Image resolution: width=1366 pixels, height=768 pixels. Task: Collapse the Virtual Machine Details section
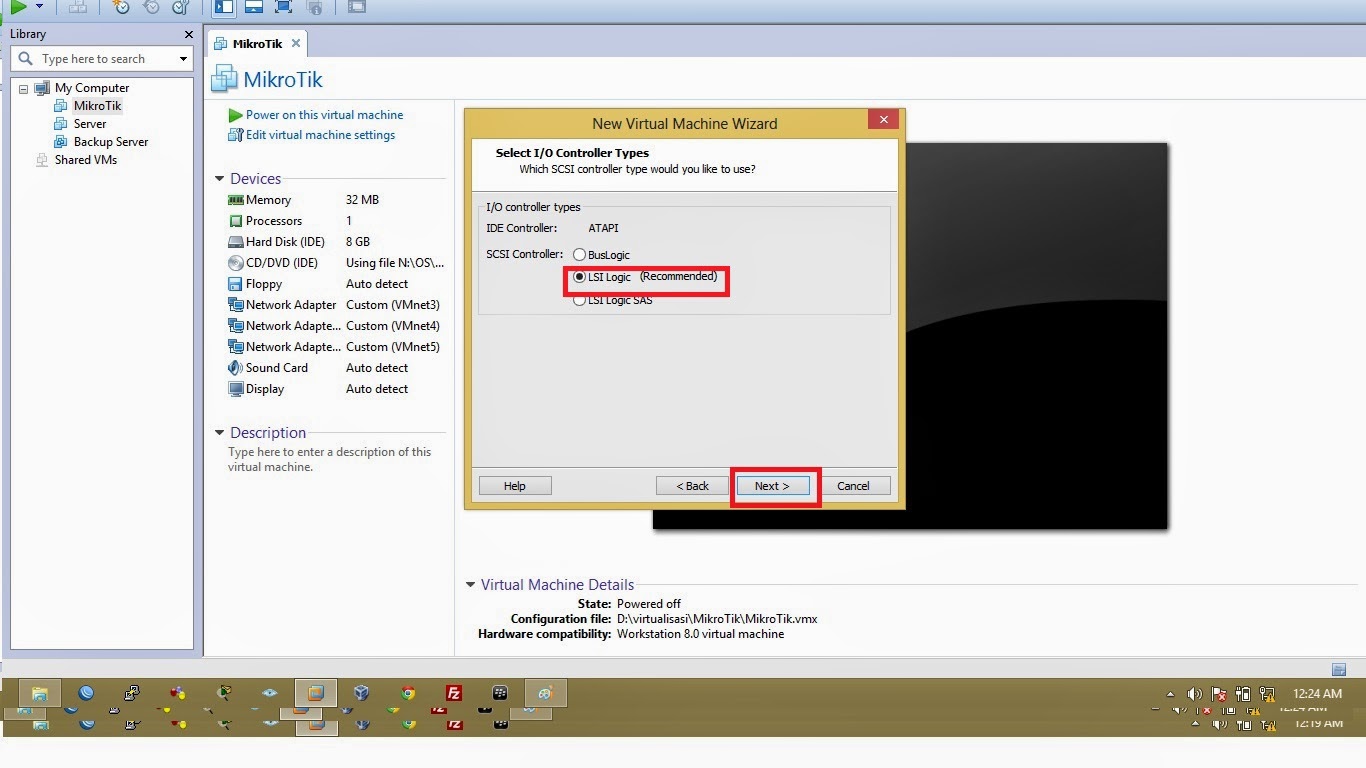coord(471,585)
